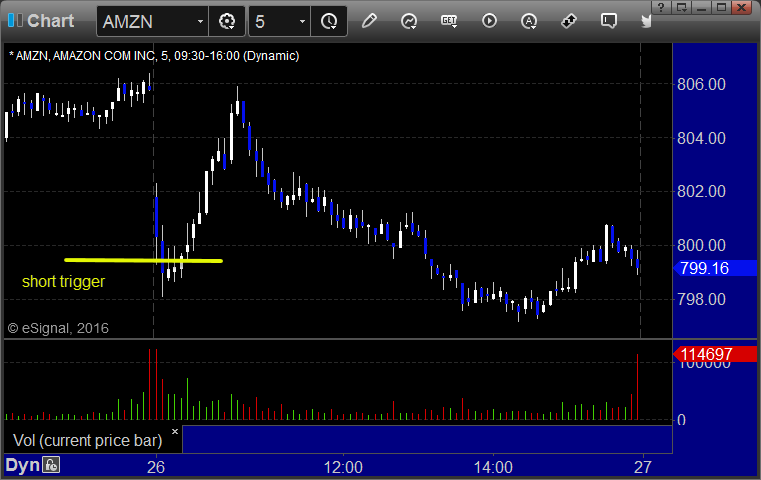Image resolution: width=761 pixels, height=480 pixels.
Task: Click date 26 on the time axis
Action: (156, 467)
